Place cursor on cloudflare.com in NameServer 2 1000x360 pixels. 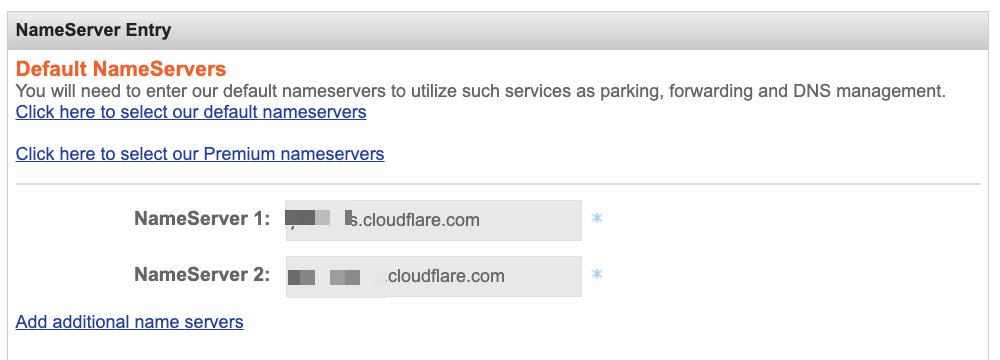point(446,276)
